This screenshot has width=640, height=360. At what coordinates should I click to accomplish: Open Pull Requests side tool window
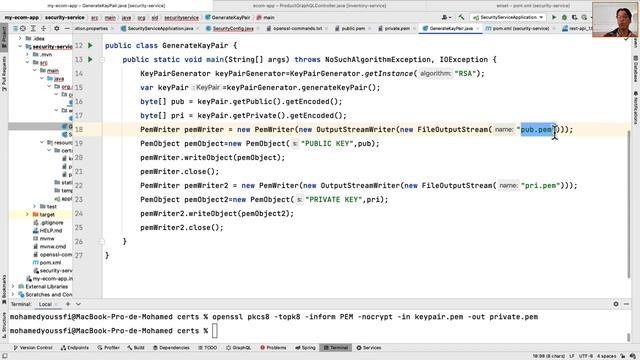click(x=4, y=73)
